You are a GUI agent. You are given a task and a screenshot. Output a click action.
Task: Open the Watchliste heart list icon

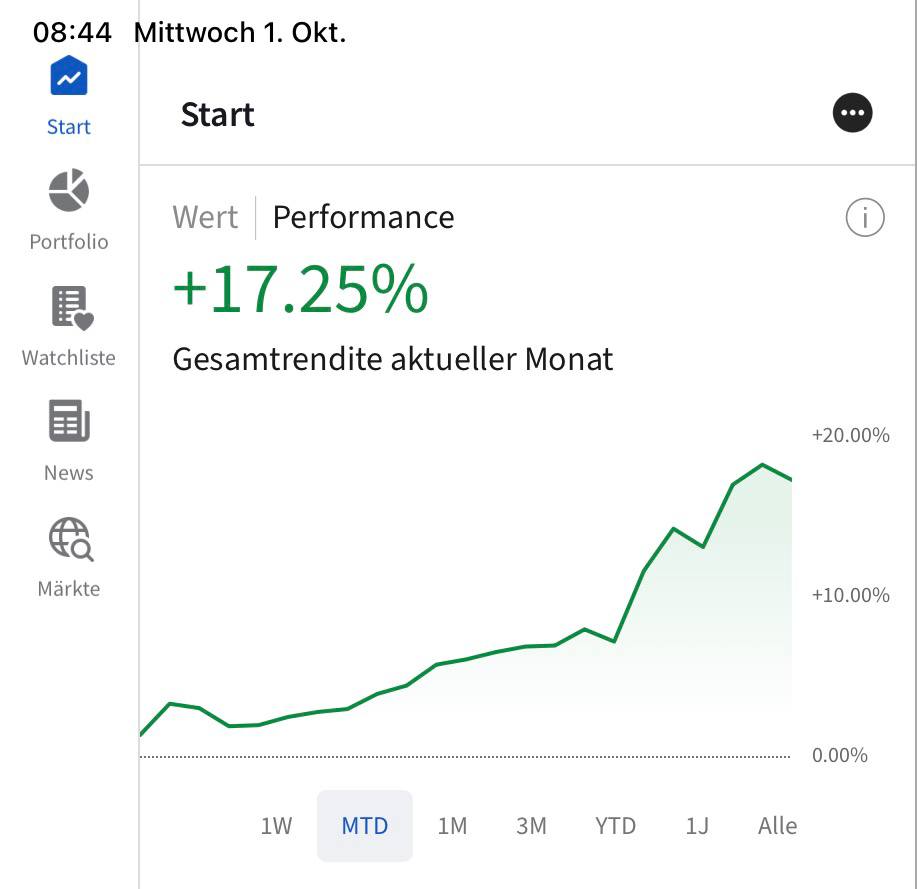(x=70, y=307)
